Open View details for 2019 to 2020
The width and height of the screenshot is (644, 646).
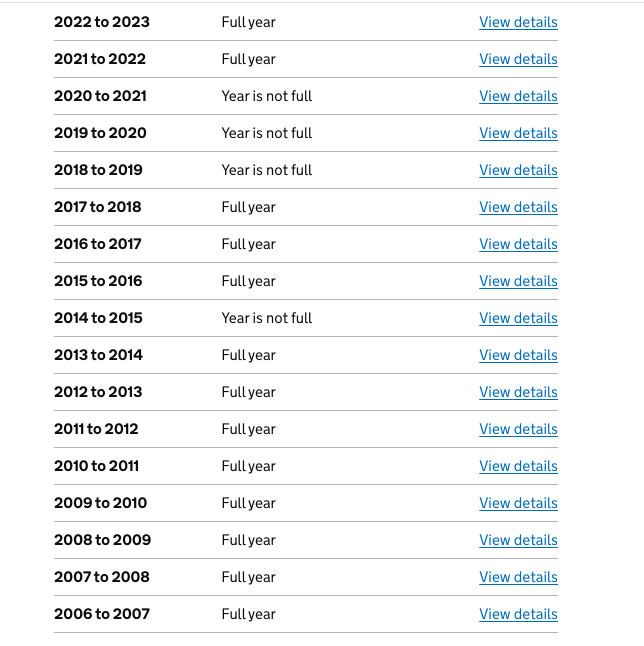tap(518, 133)
